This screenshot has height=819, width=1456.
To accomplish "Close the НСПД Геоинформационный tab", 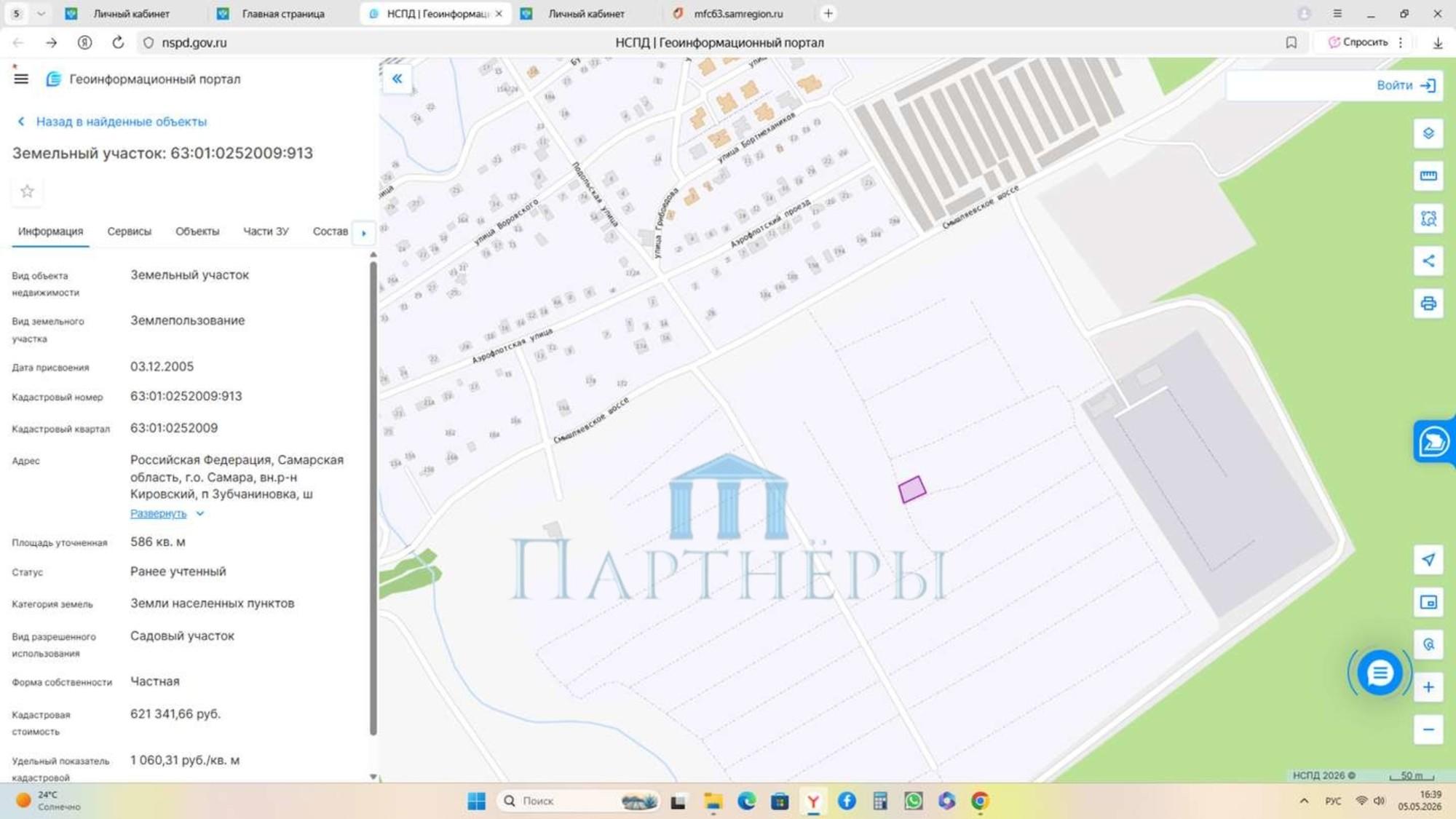I will coord(499,13).
